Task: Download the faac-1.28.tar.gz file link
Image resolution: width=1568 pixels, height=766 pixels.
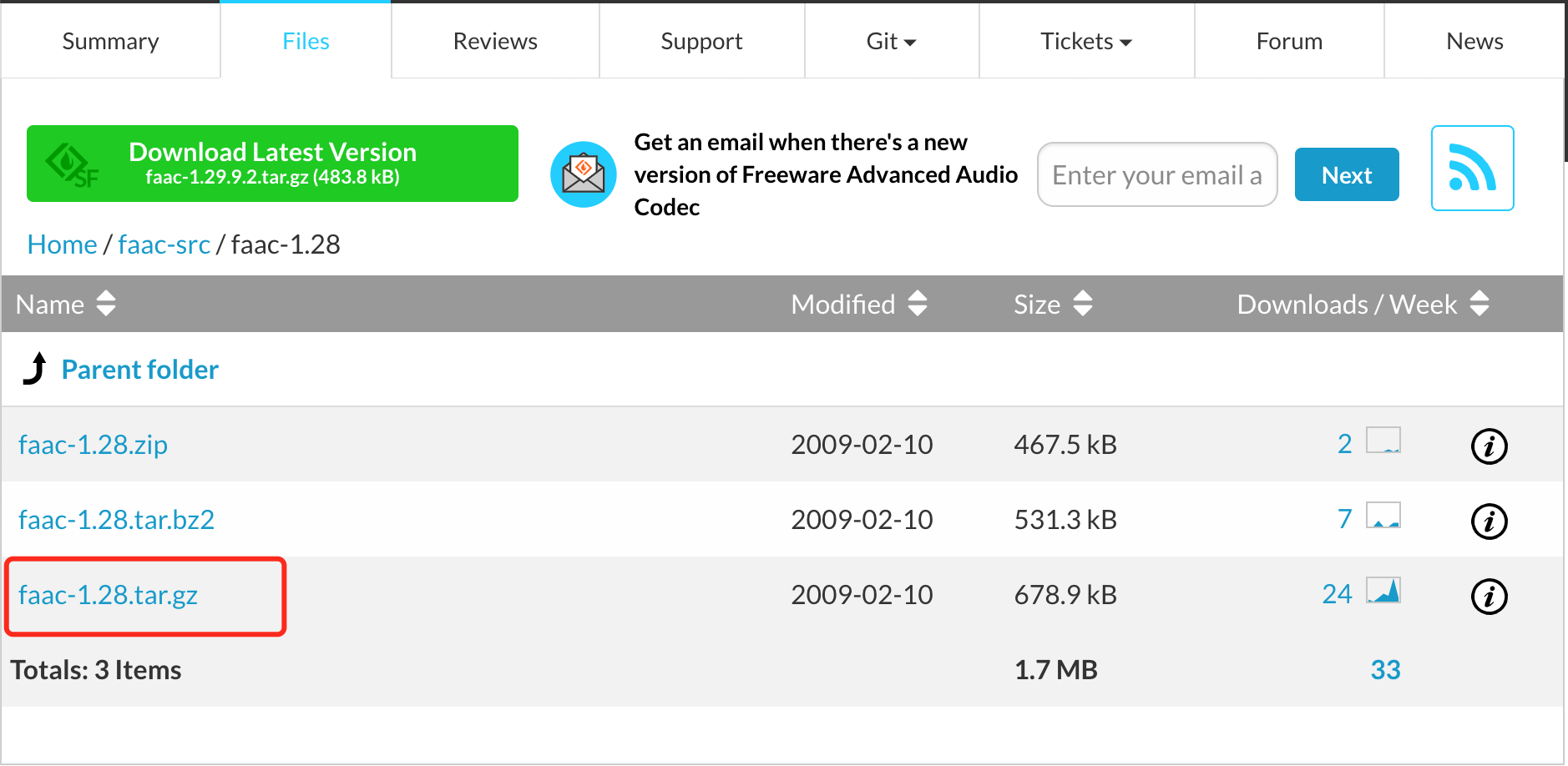Action: click(109, 595)
